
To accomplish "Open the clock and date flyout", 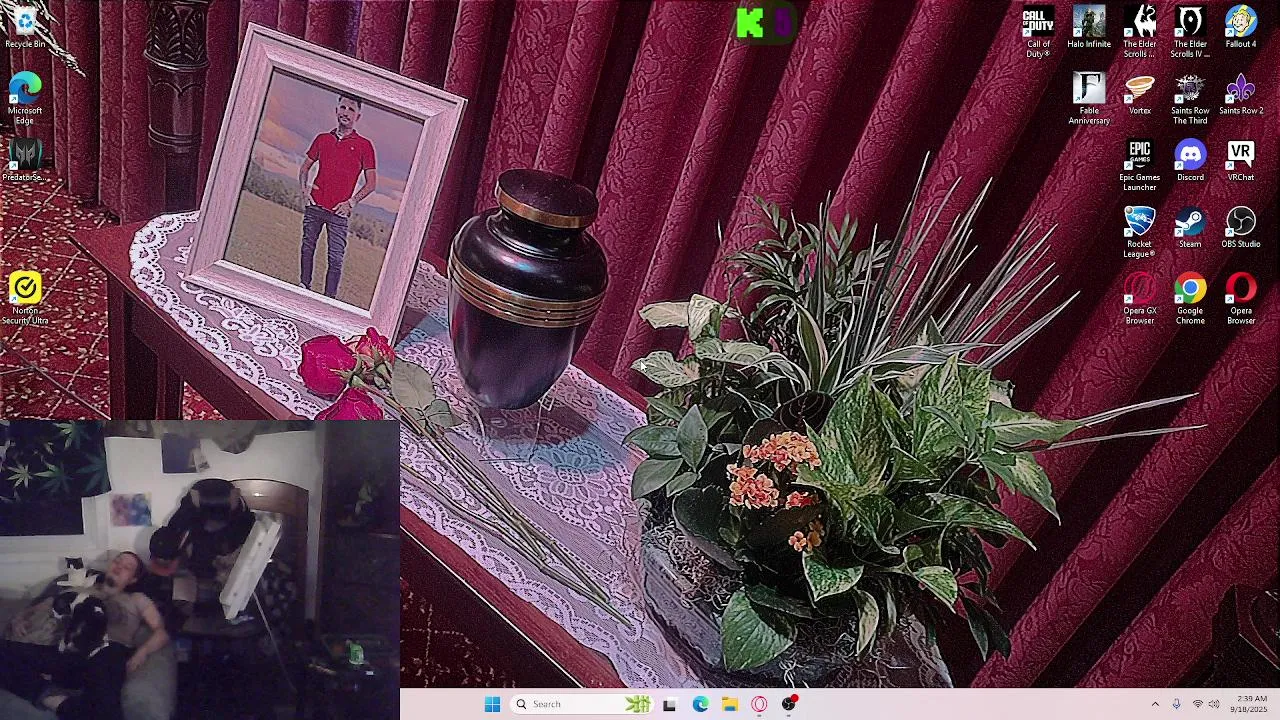I will [x=1251, y=704].
